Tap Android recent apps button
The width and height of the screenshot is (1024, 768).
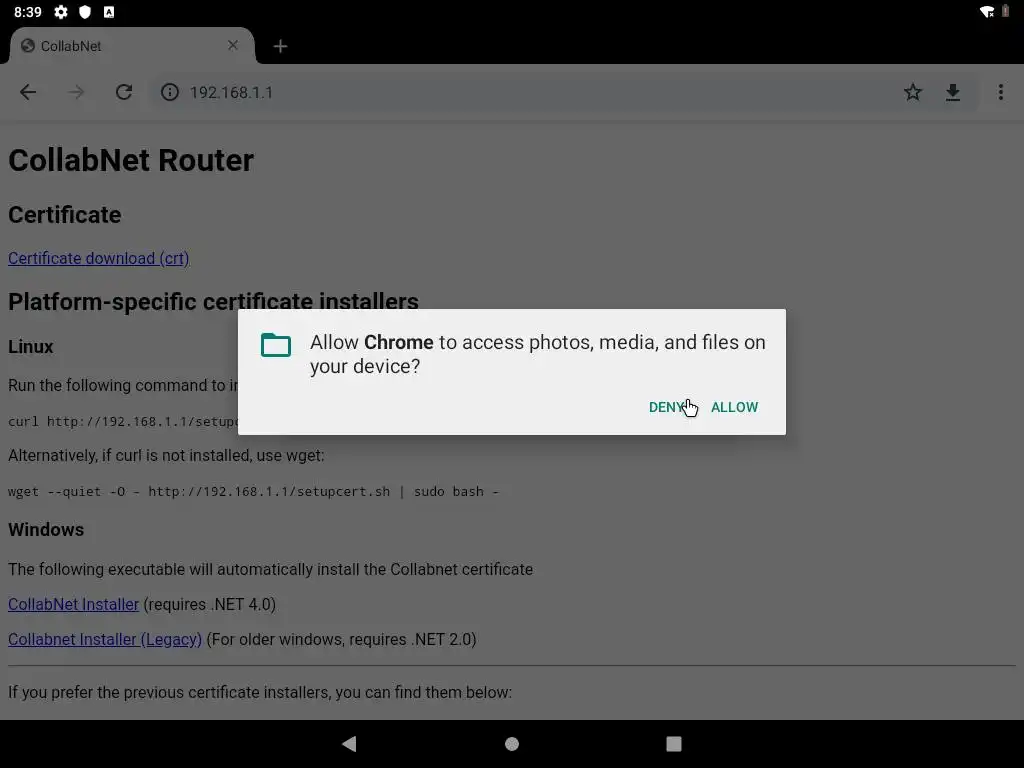coord(674,744)
